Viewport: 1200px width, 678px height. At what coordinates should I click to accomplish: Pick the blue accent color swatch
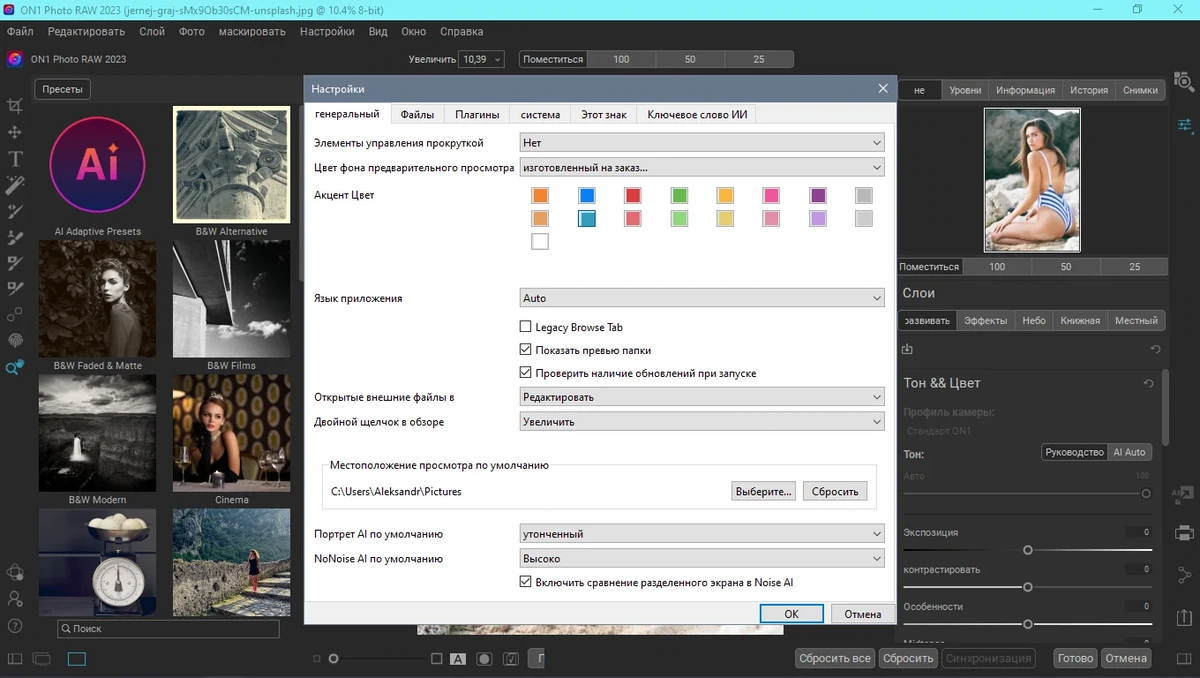coord(587,196)
